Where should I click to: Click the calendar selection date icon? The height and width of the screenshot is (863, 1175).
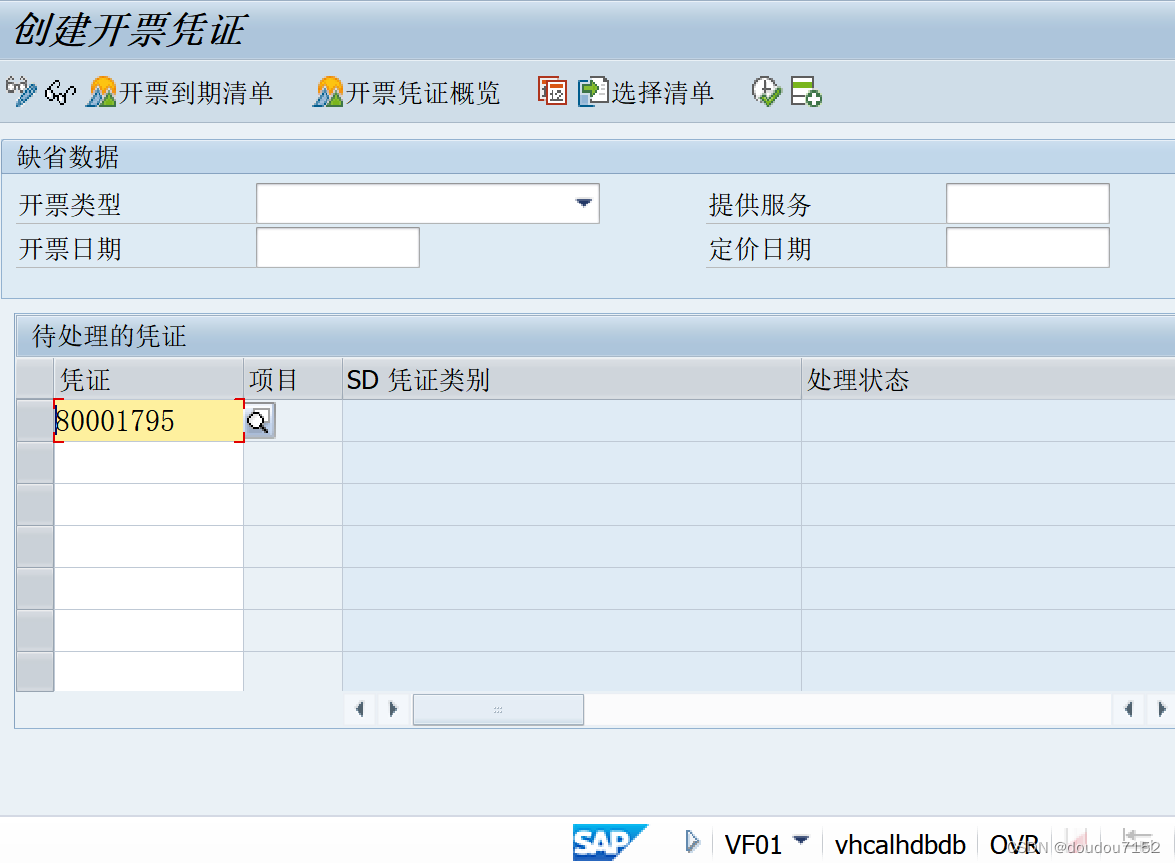click(553, 91)
